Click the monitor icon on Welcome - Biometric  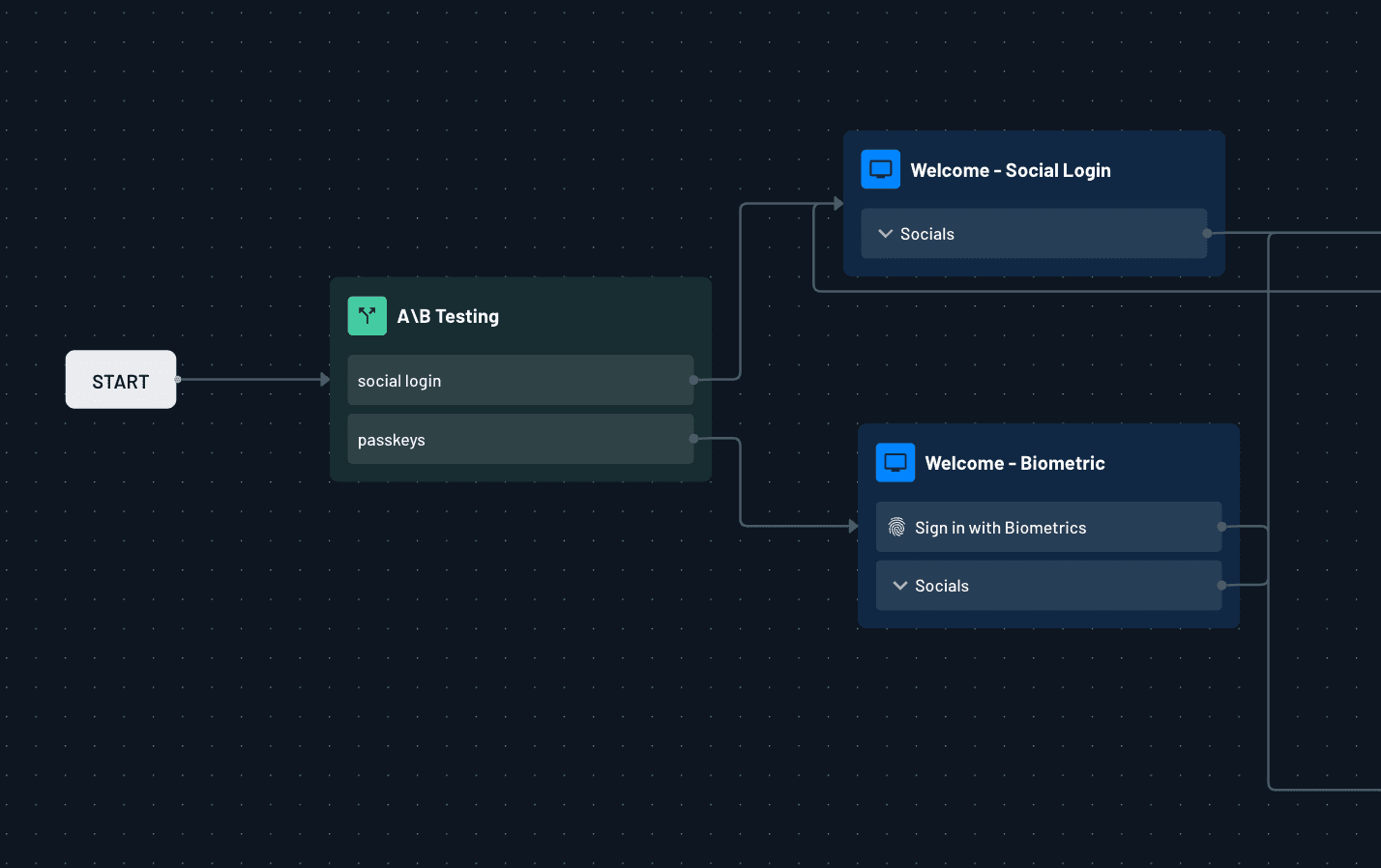coord(895,462)
